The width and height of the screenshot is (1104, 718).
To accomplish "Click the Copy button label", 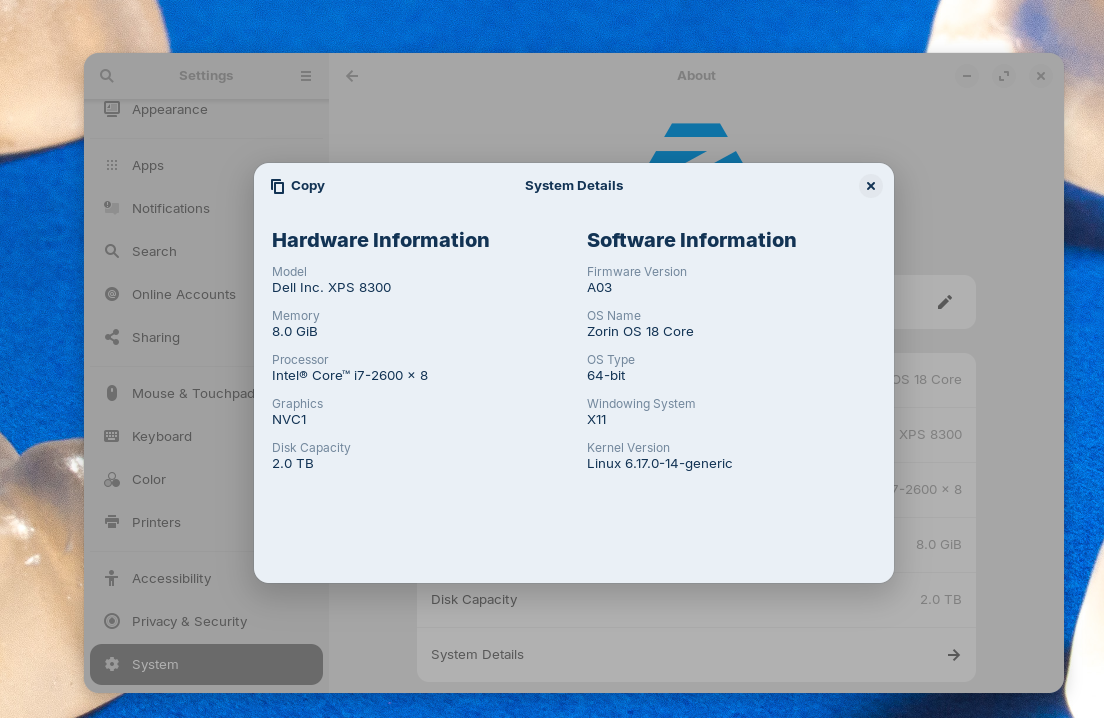I will pyautogui.click(x=308, y=186).
